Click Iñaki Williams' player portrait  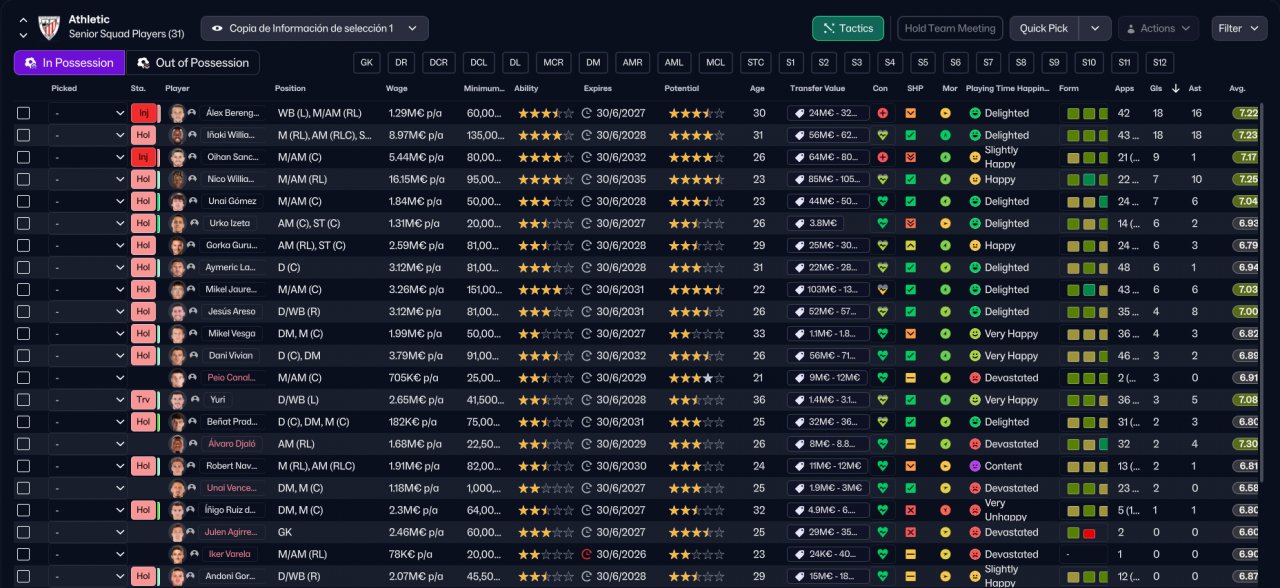click(178, 135)
